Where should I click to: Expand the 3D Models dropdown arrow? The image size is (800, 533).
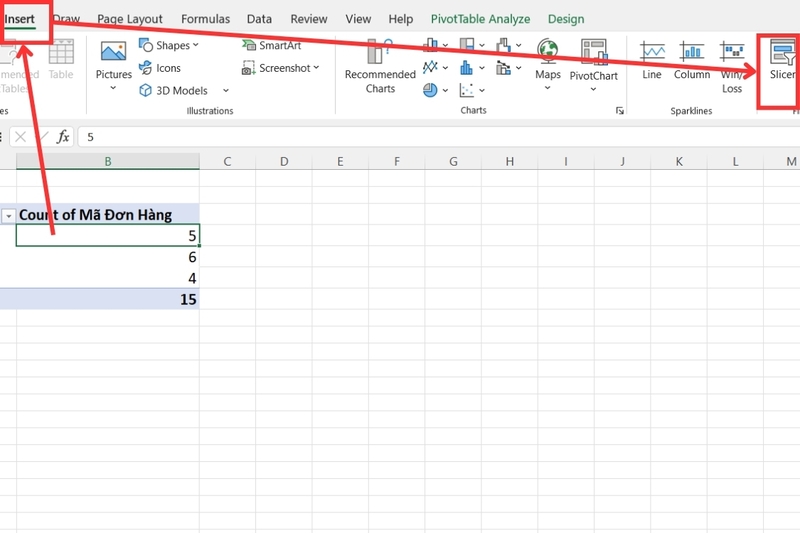point(226,90)
